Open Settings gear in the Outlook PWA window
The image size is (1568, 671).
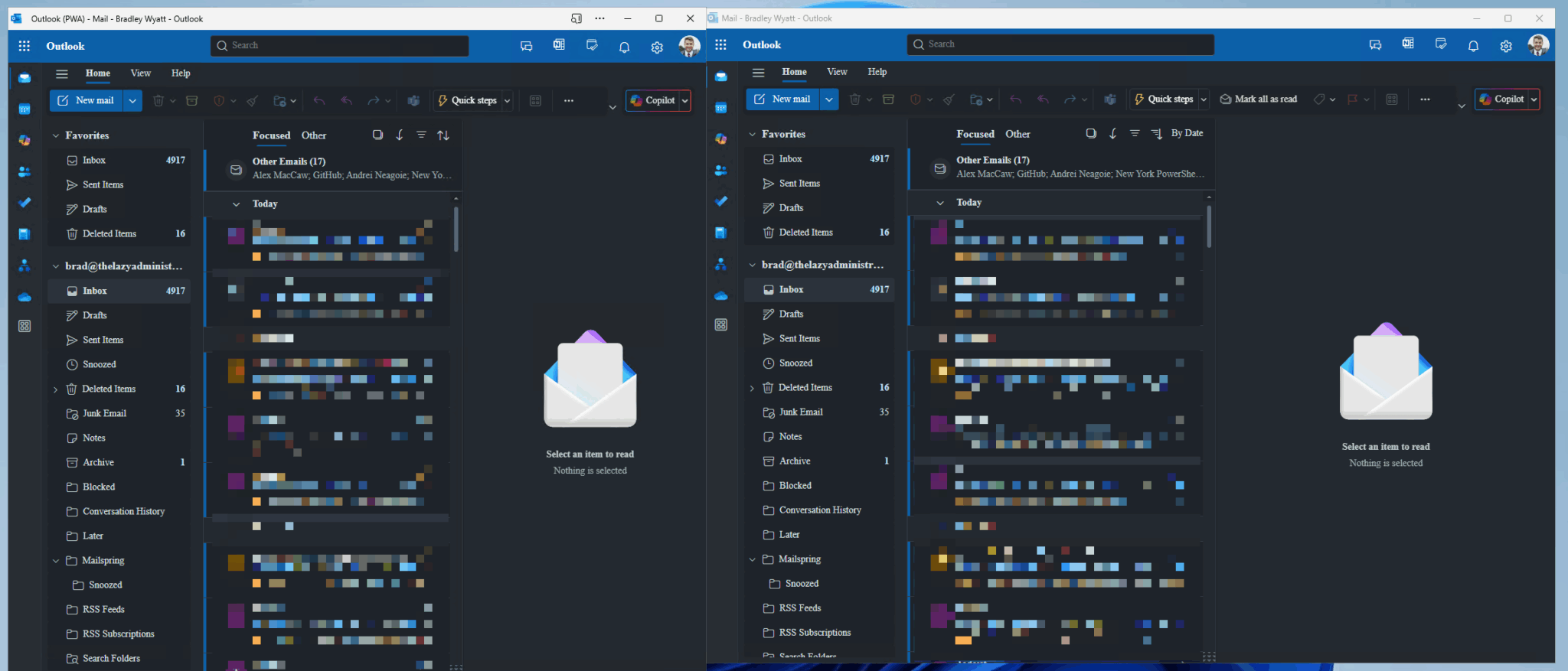tap(657, 47)
